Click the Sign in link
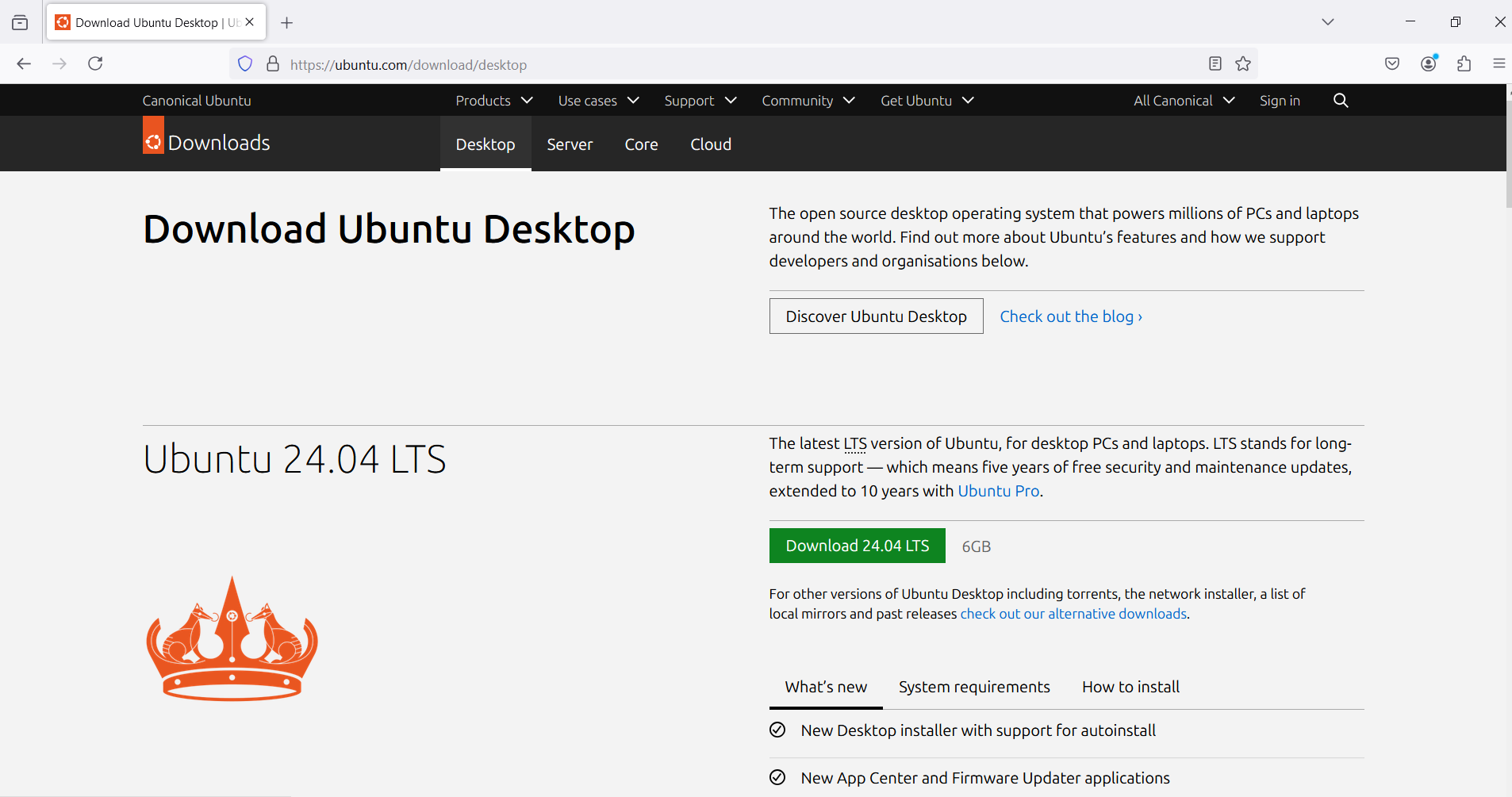1512x797 pixels. [1280, 101]
